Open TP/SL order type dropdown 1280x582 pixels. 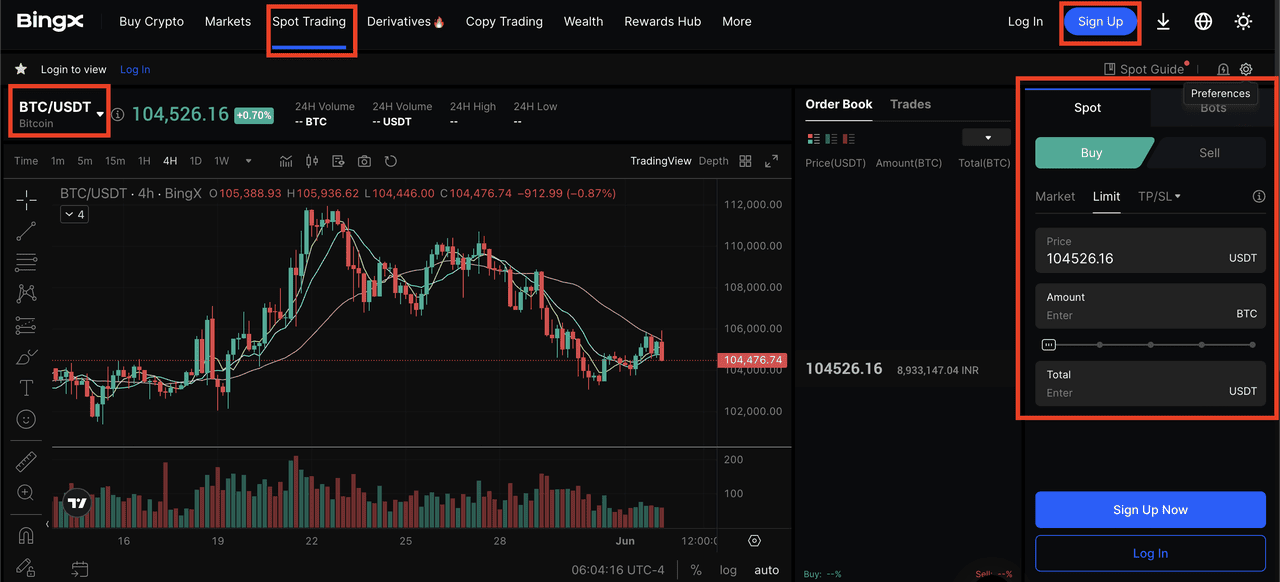pos(1159,196)
